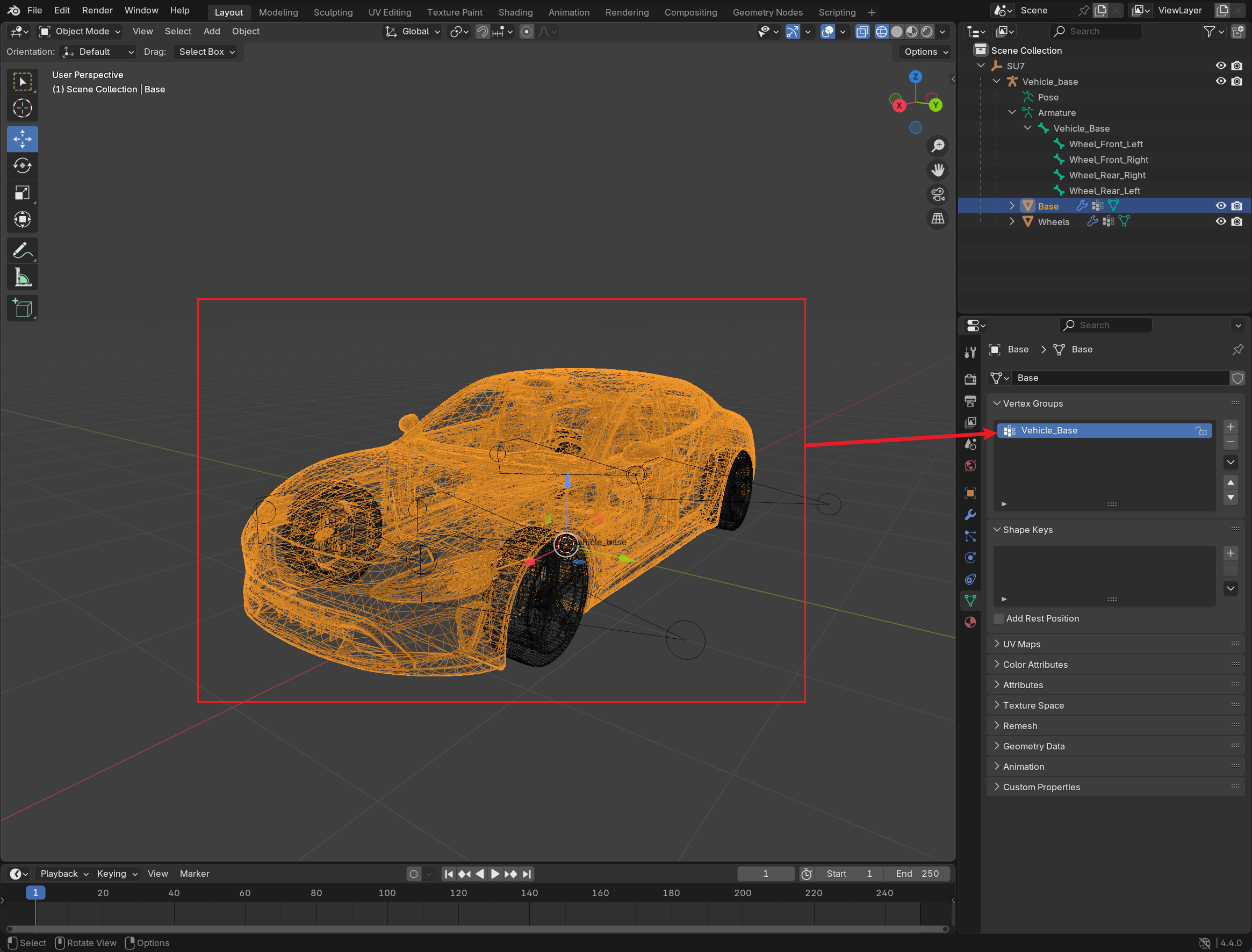The height and width of the screenshot is (952, 1252).
Task: Expand the UV Maps panel
Action: pos(1021,644)
